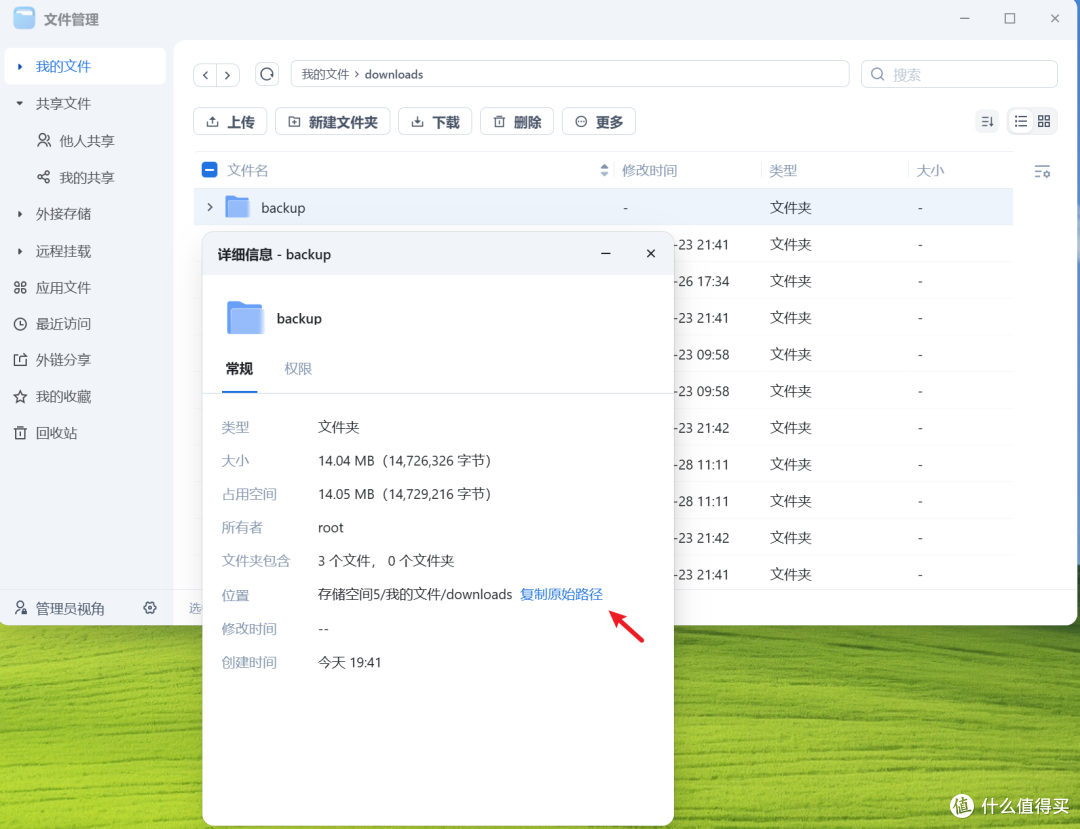The height and width of the screenshot is (829, 1080).
Task: Open settings gear beside 管理员视角
Action: (x=149, y=608)
